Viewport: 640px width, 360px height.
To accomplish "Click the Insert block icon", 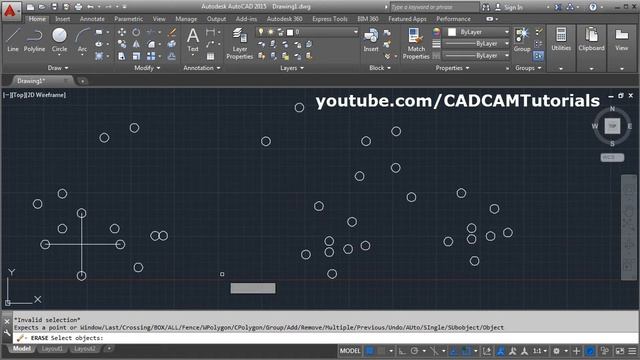I will (x=371, y=40).
